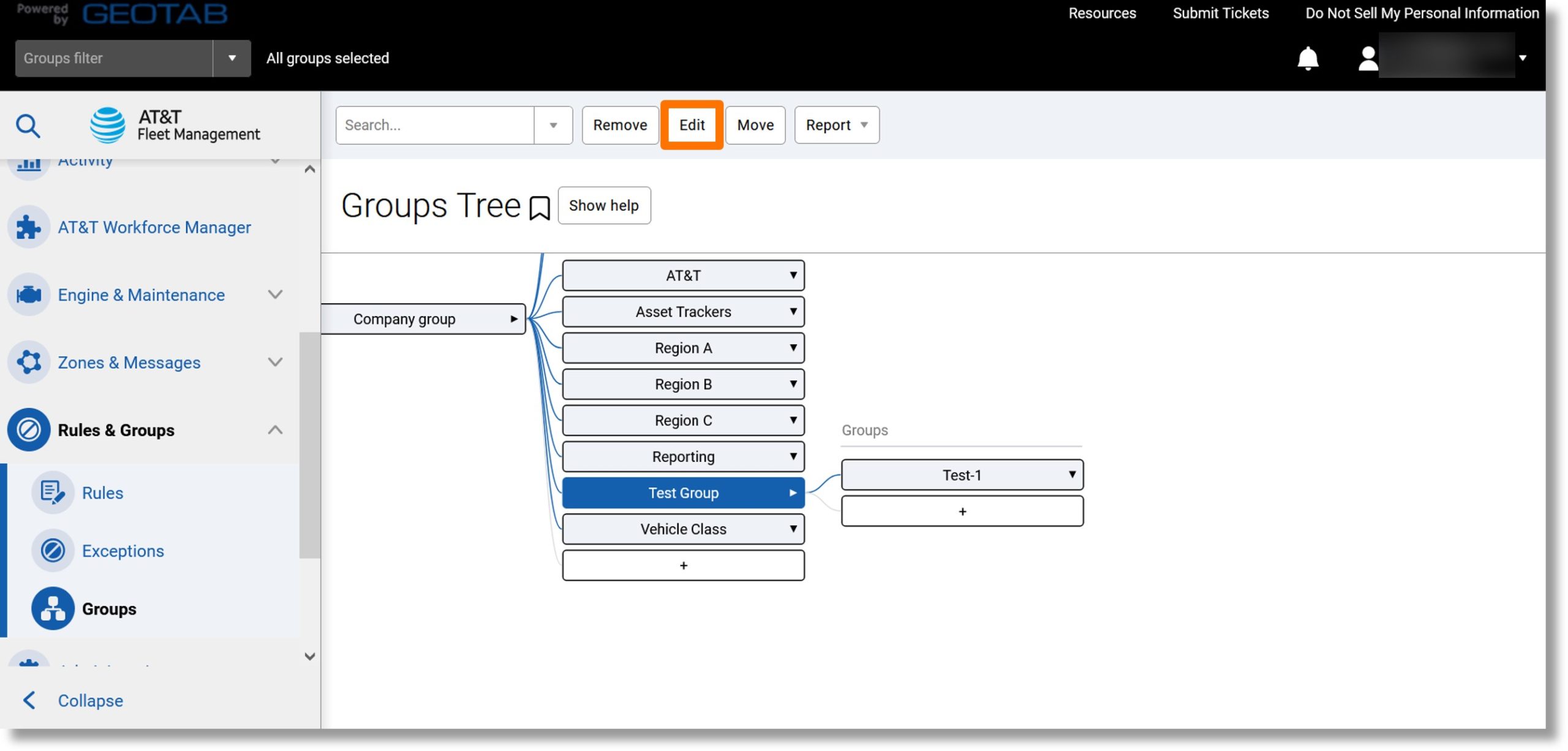Open the Exceptions menu item
Image resolution: width=1568 pixels, height=751 pixels.
click(x=123, y=551)
